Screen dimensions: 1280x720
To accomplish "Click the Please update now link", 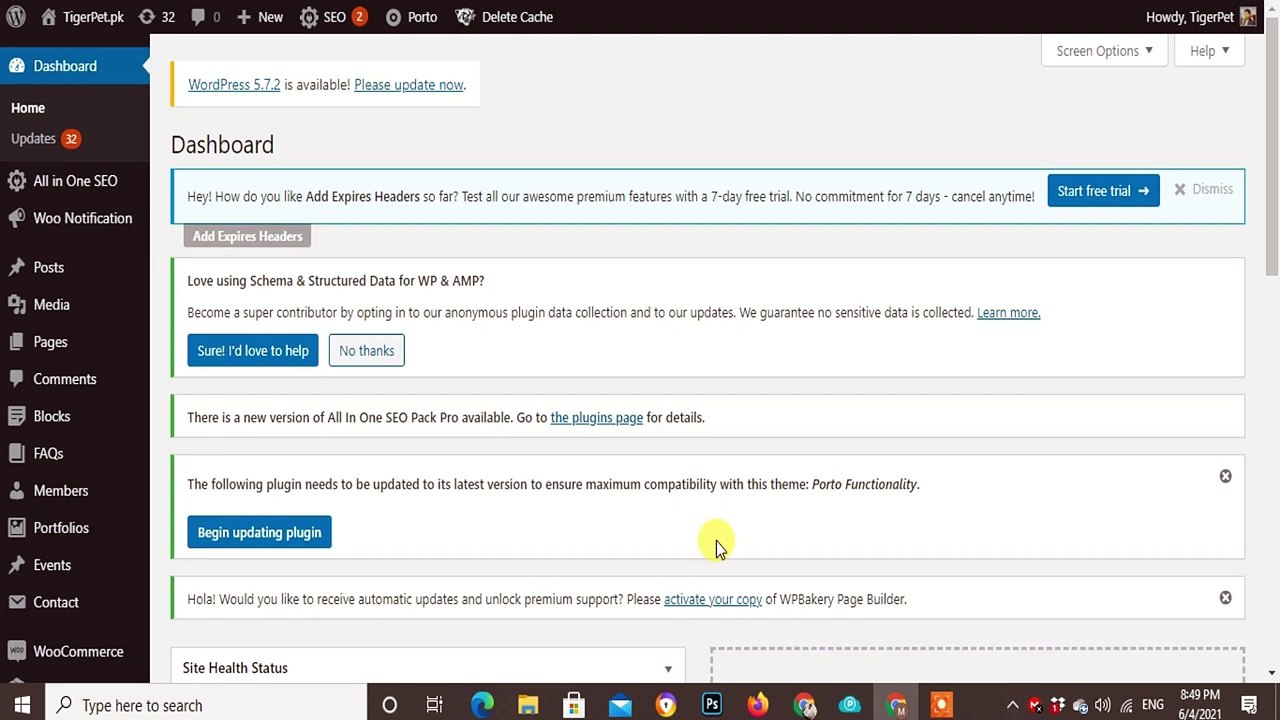I will [x=409, y=85].
